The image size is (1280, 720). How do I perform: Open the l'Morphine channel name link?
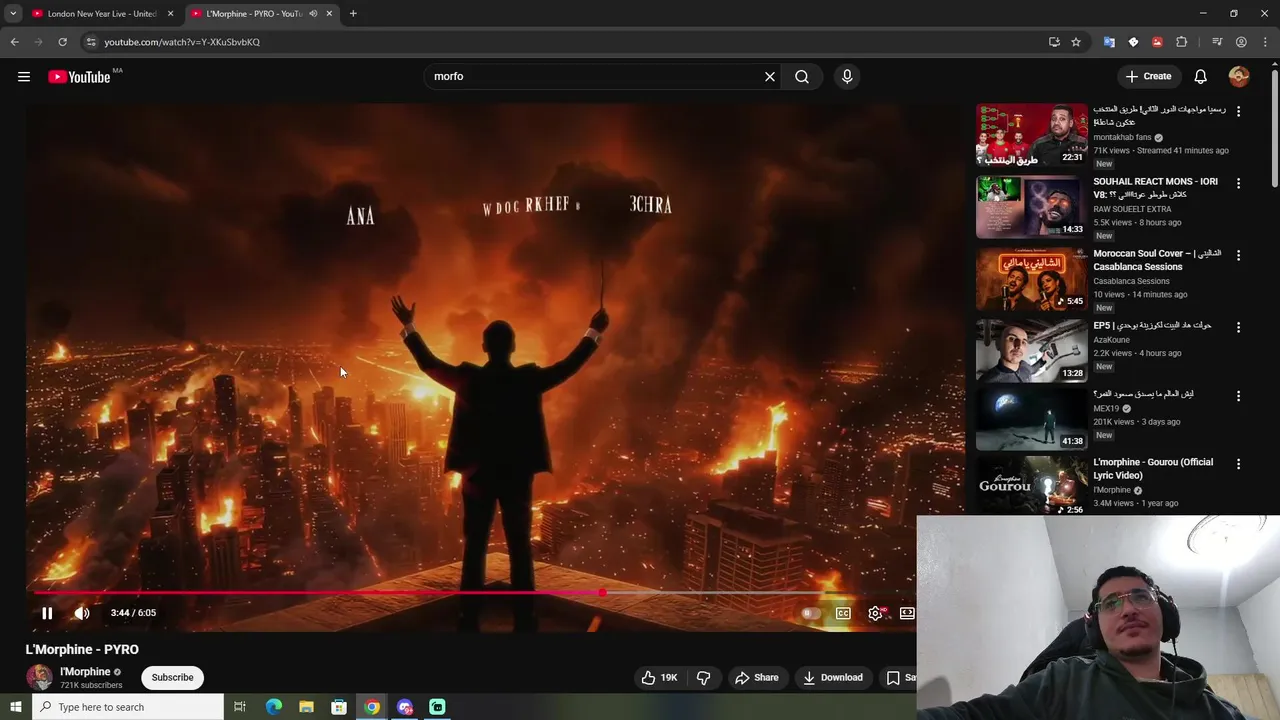[x=85, y=672]
